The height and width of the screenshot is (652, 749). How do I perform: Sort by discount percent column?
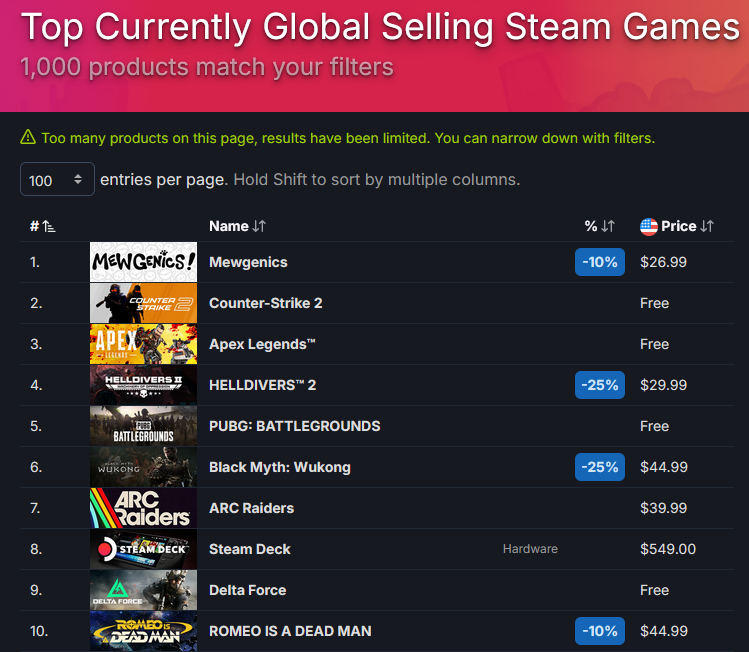(599, 226)
